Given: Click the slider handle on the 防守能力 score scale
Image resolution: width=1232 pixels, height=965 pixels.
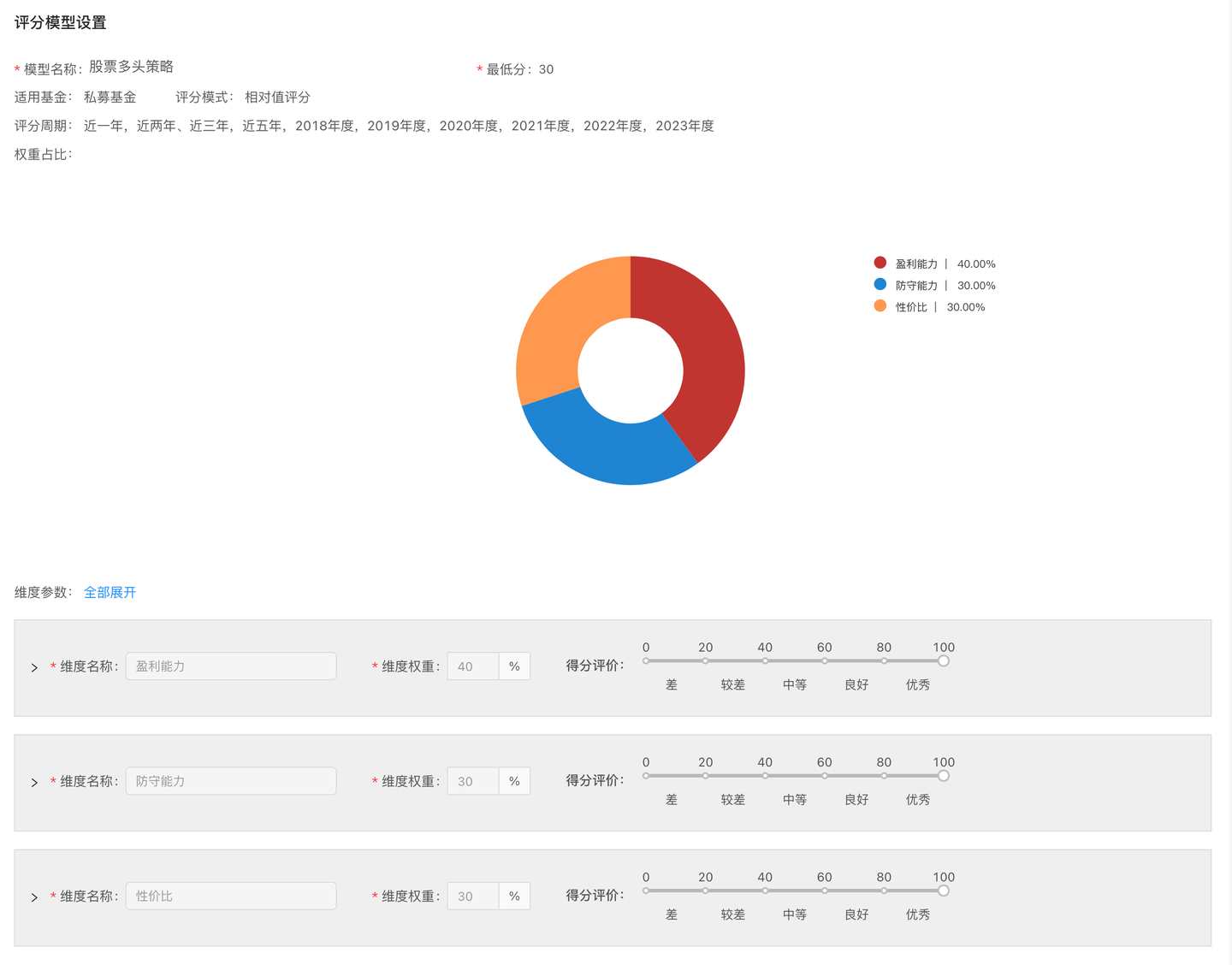Looking at the screenshot, I should click(944, 775).
